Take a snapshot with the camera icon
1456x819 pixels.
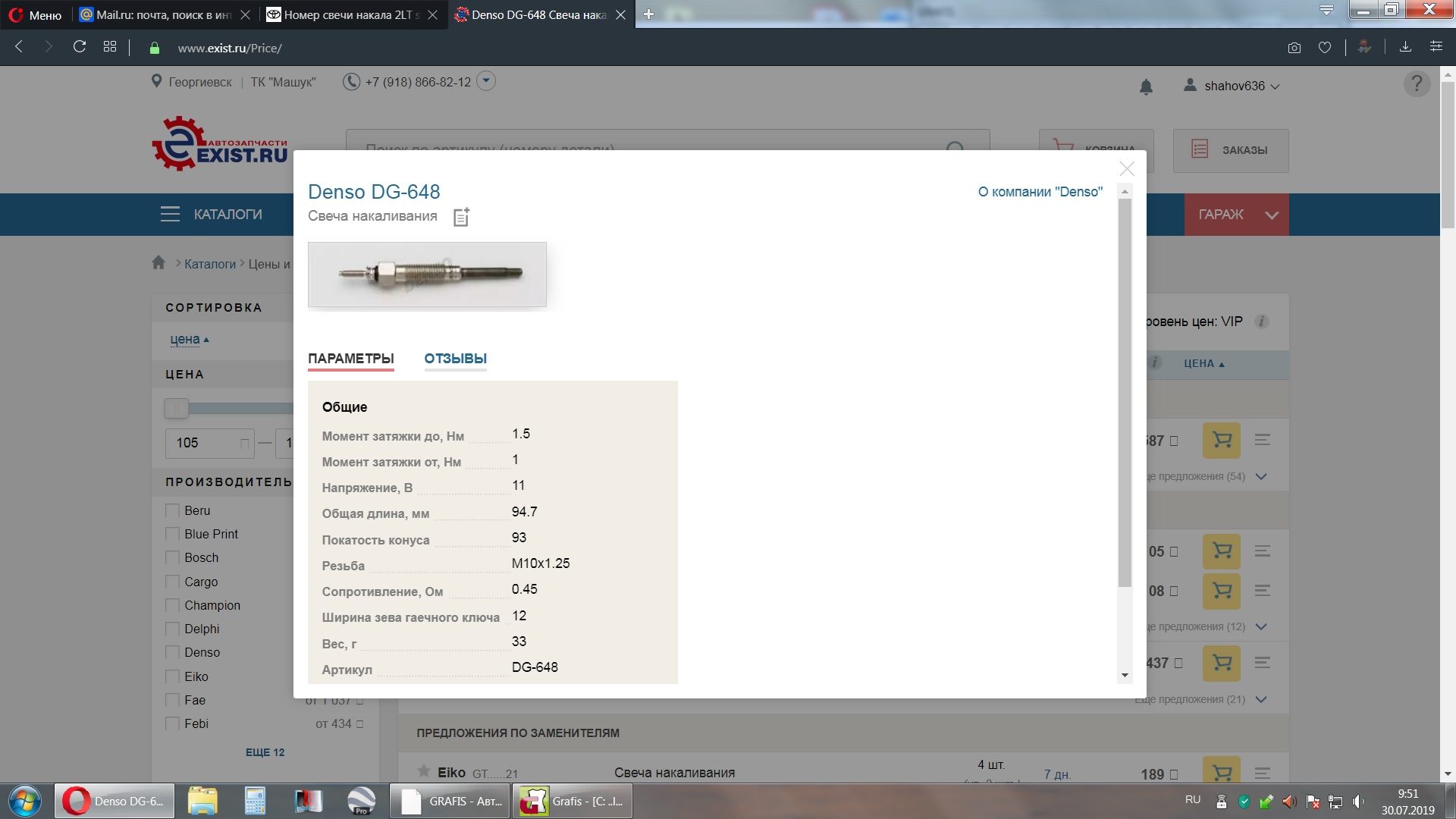[x=1294, y=48]
